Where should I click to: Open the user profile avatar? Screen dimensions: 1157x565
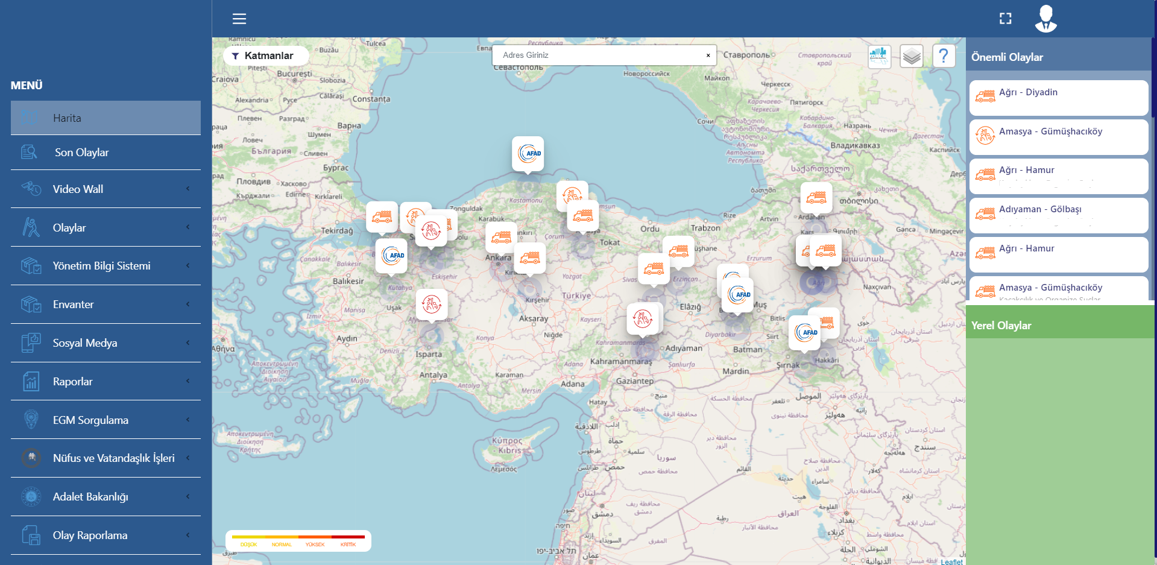pos(1046,18)
